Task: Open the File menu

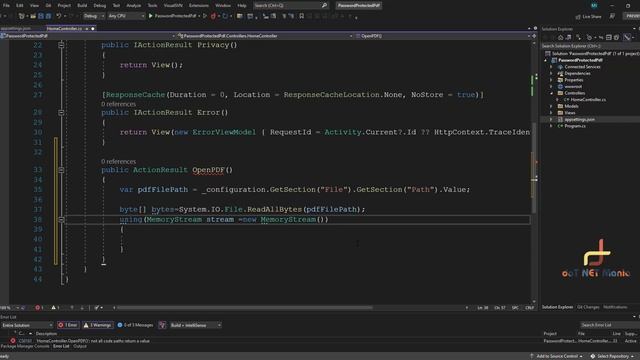Action: 6,5
